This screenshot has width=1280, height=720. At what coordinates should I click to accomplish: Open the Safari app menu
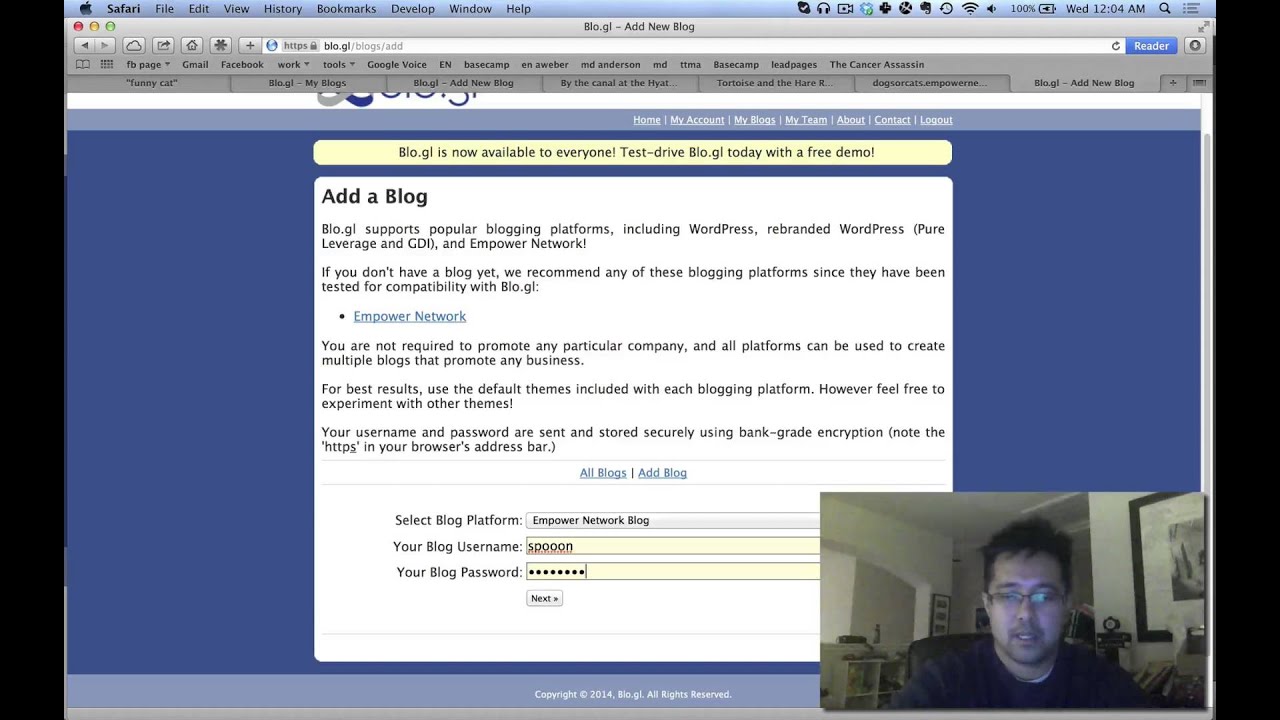(123, 9)
